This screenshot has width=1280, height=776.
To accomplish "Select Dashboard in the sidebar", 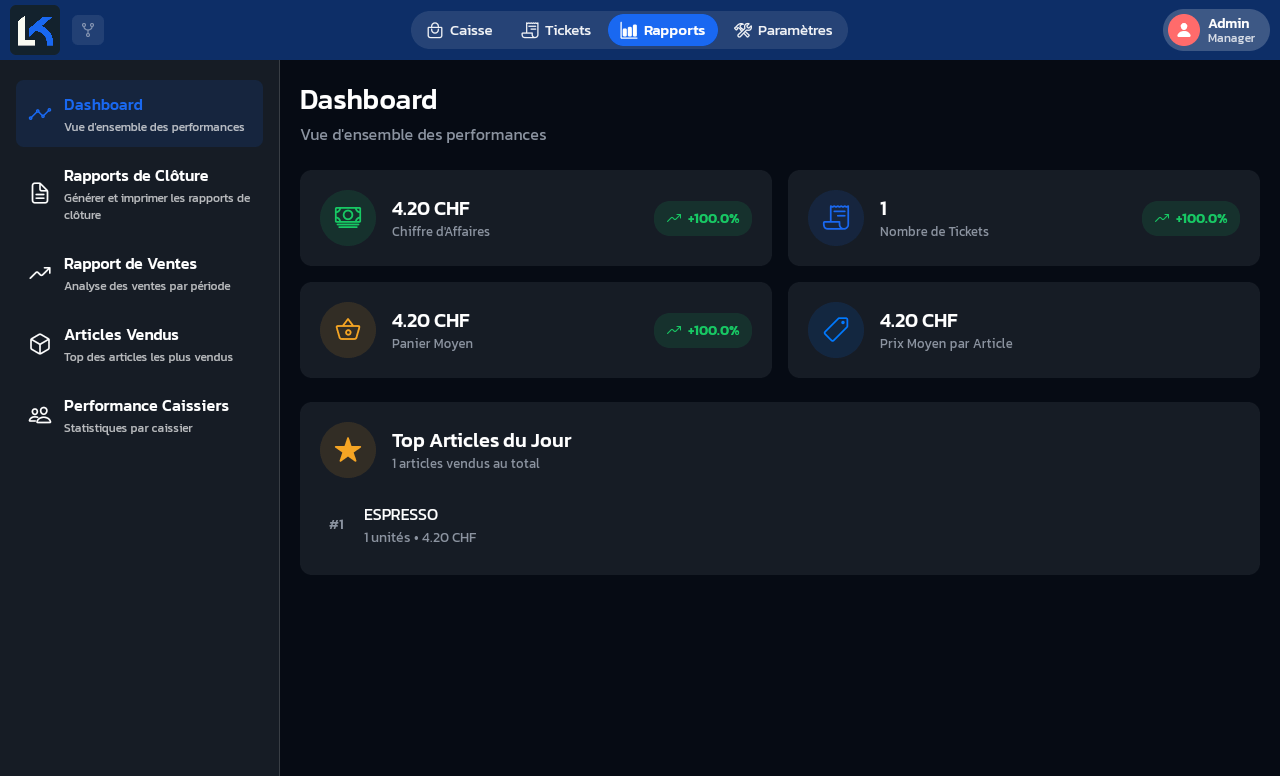I will pyautogui.click(x=139, y=114).
